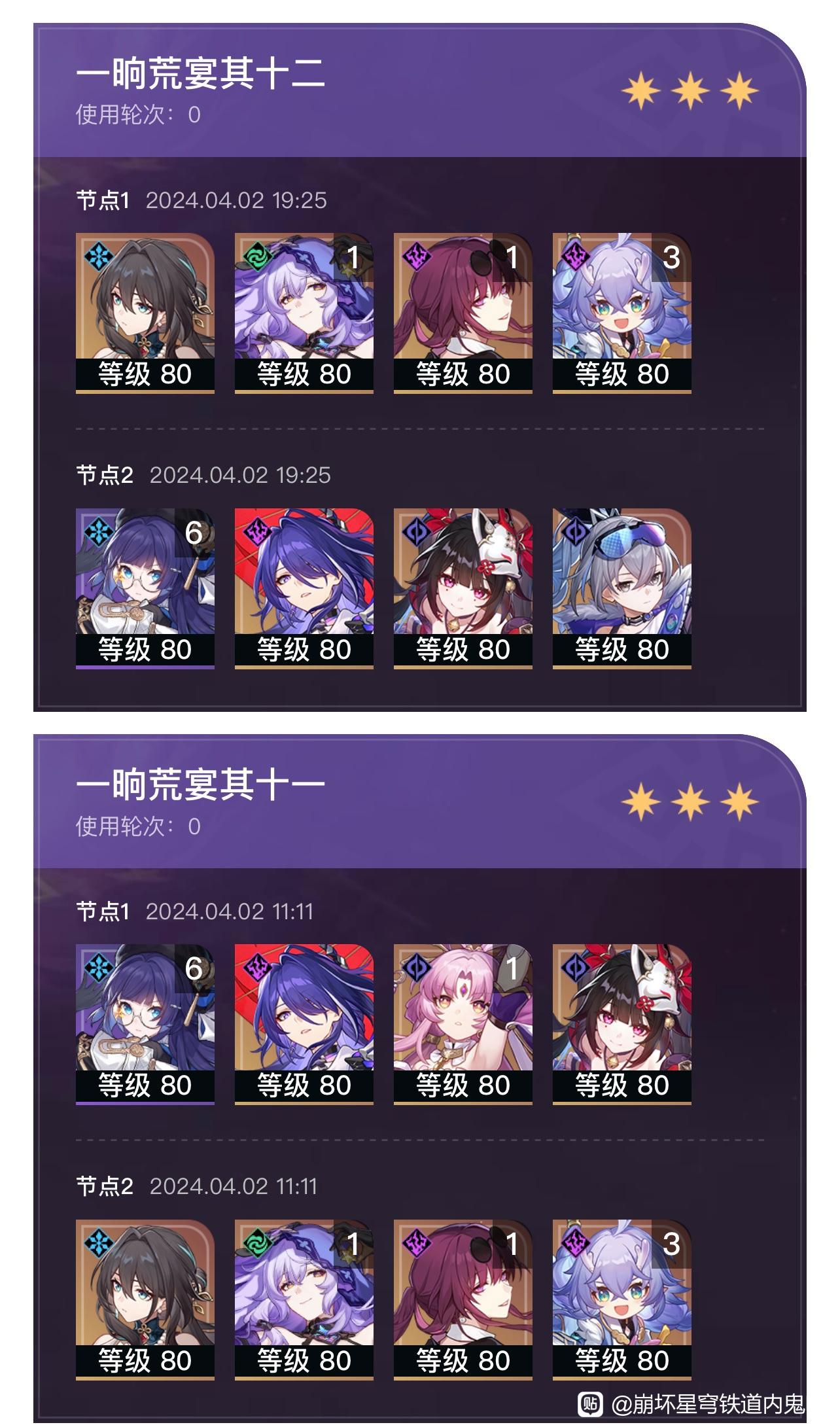Click Quantum element icon on Fu Xuan
This screenshot has height=1427, width=840.
pyautogui.click(x=417, y=967)
